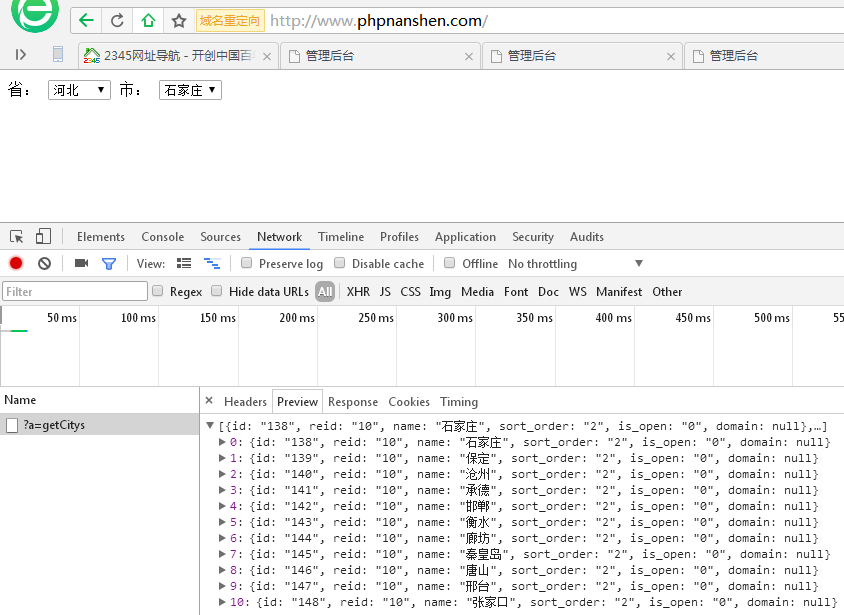844x615 pixels.
Task: Enable Regex filter checkbox
Action: 158,291
